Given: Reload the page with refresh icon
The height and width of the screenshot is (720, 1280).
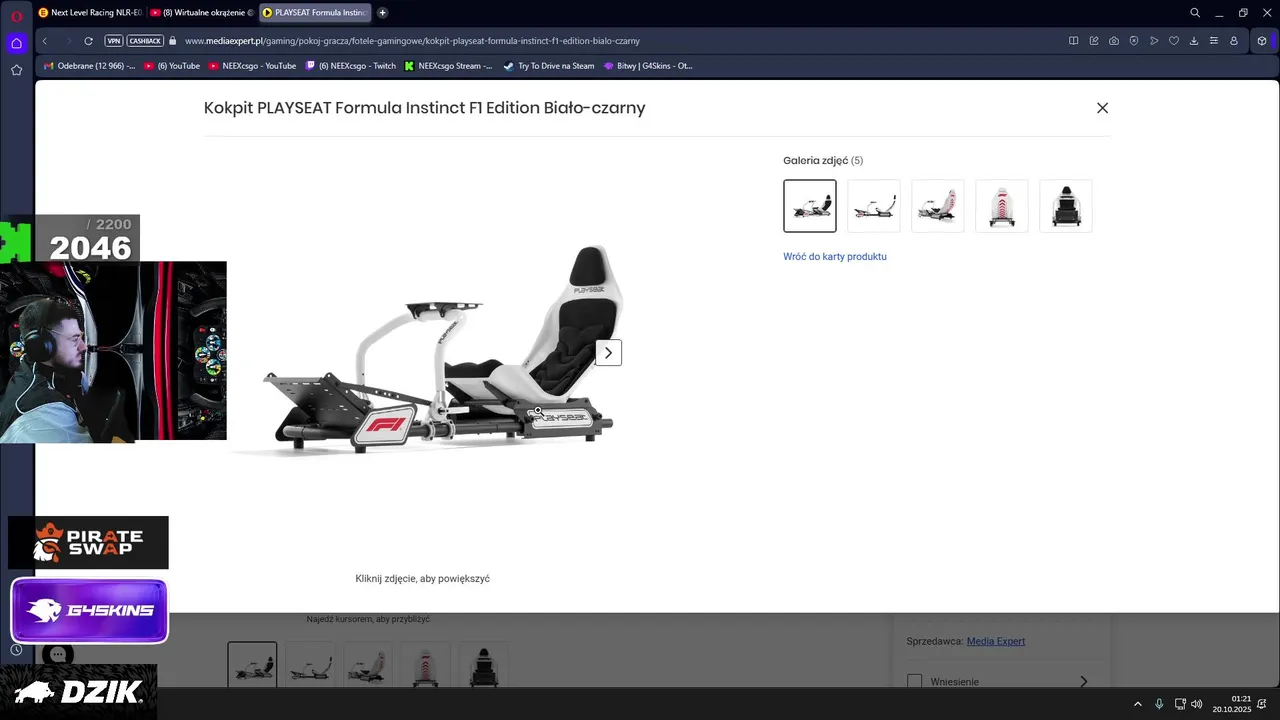Looking at the screenshot, I should [88, 41].
